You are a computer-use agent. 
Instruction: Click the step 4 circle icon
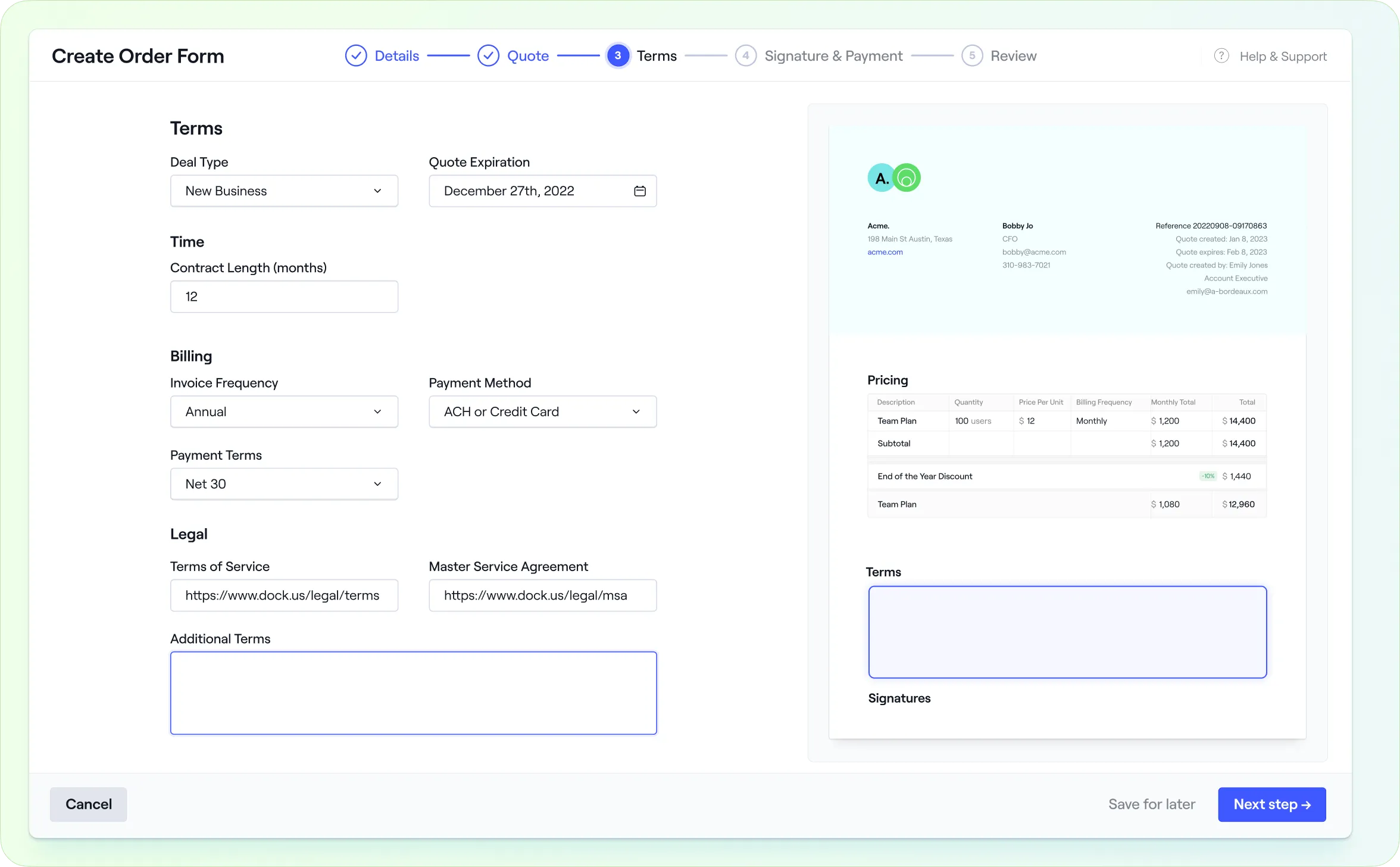[745, 56]
